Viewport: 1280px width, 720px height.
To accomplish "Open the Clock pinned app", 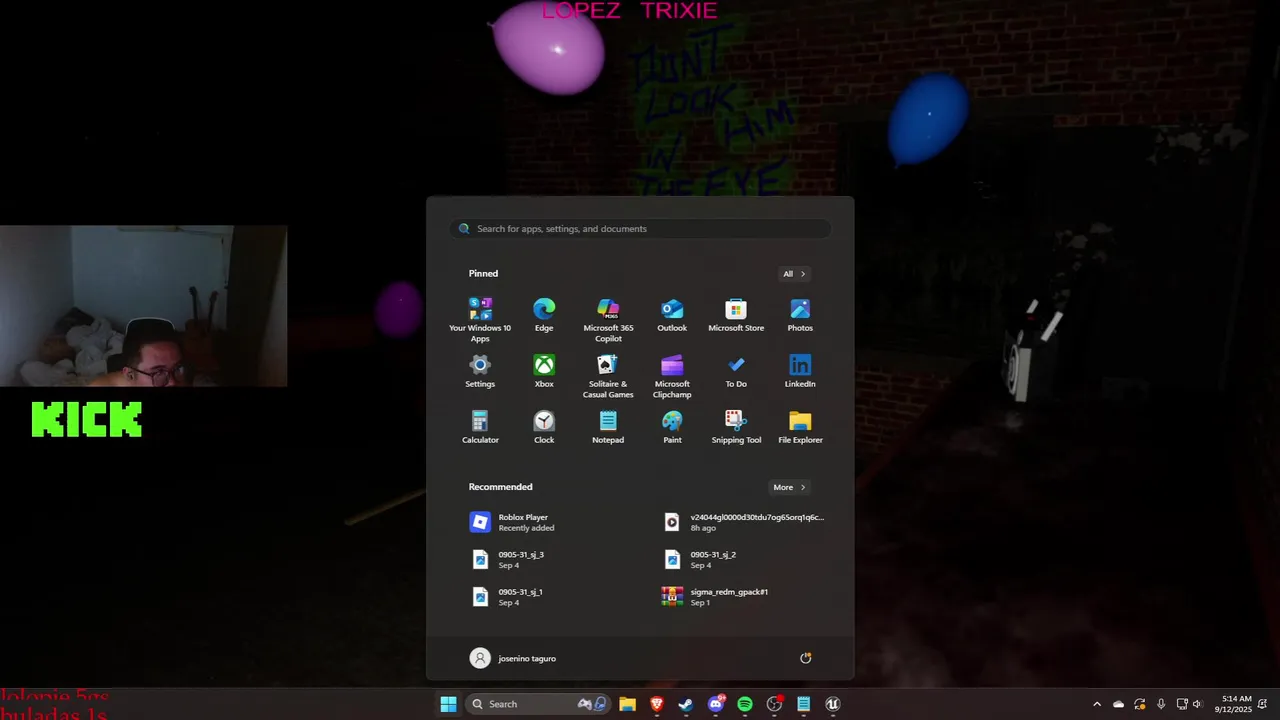I will 544,427.
